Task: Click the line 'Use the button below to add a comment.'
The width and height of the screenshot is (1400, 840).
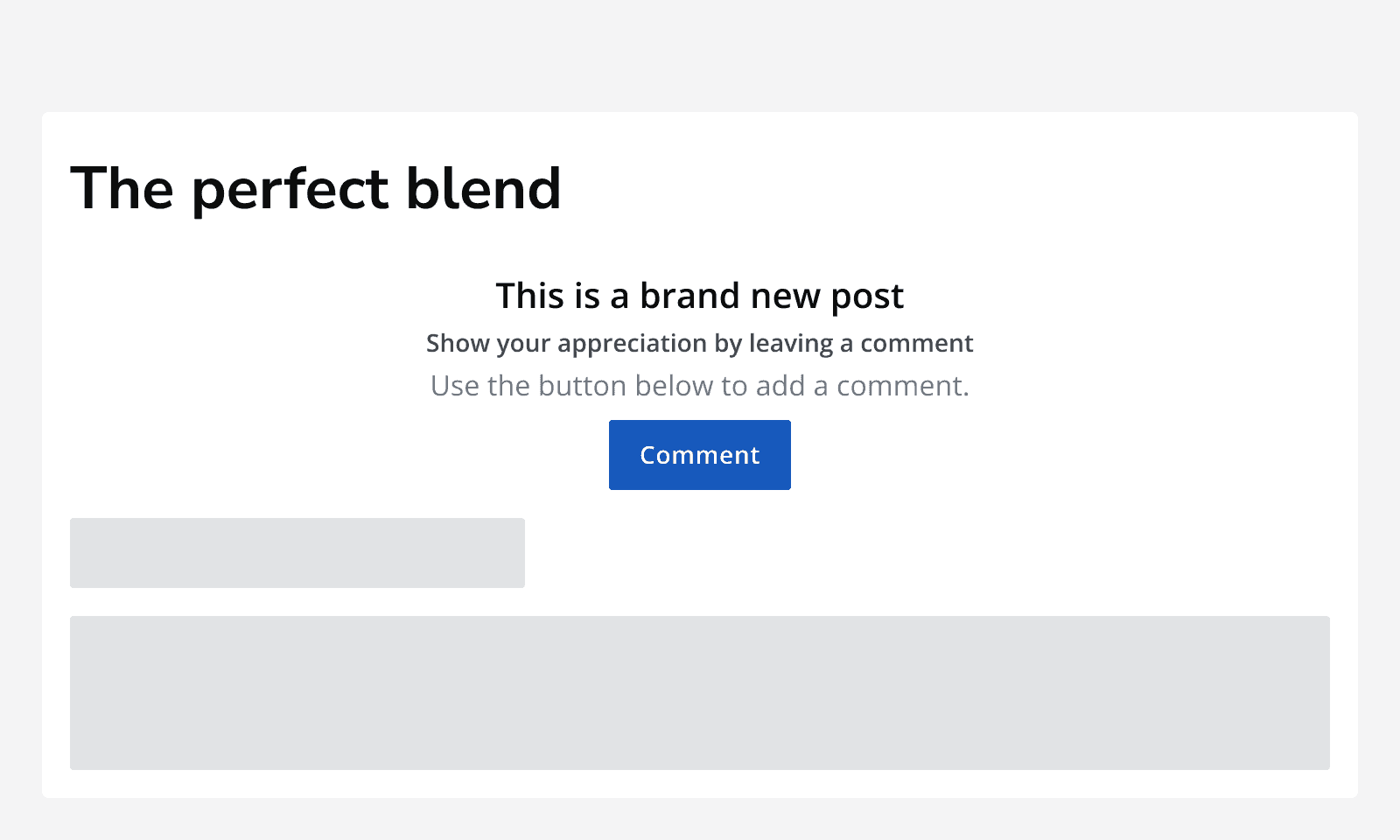Action: coord(699,385)
